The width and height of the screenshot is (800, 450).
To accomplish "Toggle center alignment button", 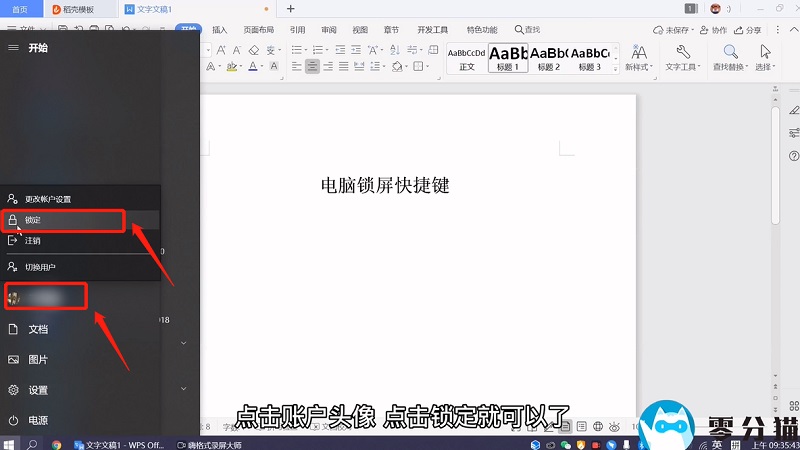I will coord(312,67).
